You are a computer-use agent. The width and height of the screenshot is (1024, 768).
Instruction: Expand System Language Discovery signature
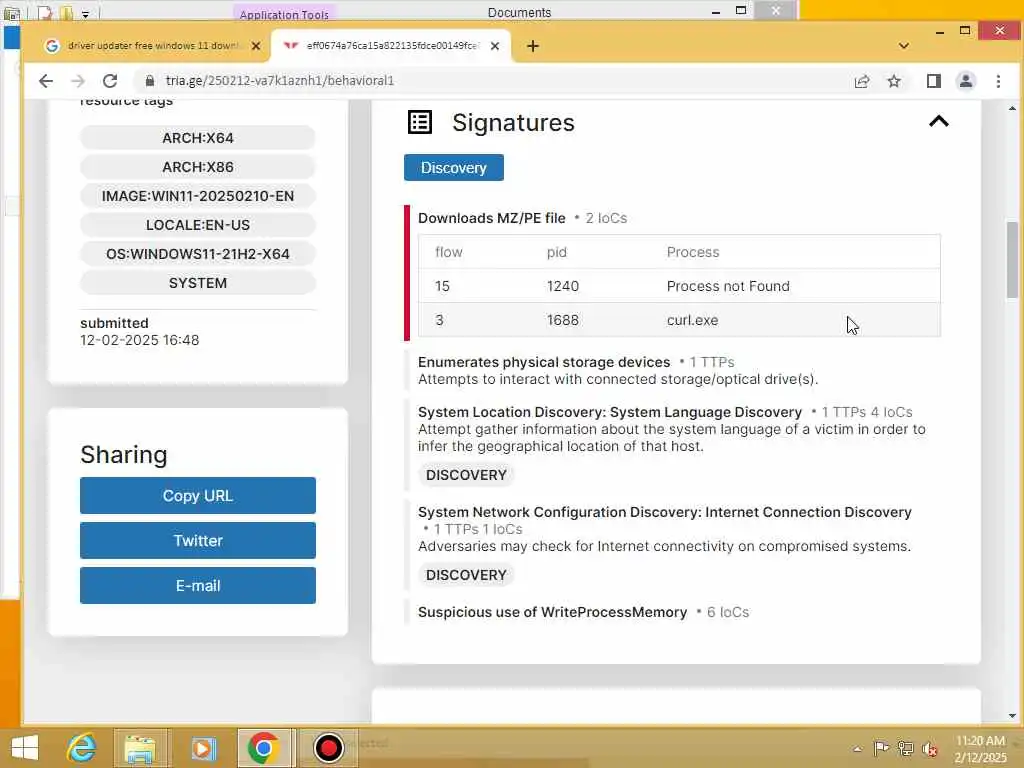[x=610, y=412]
